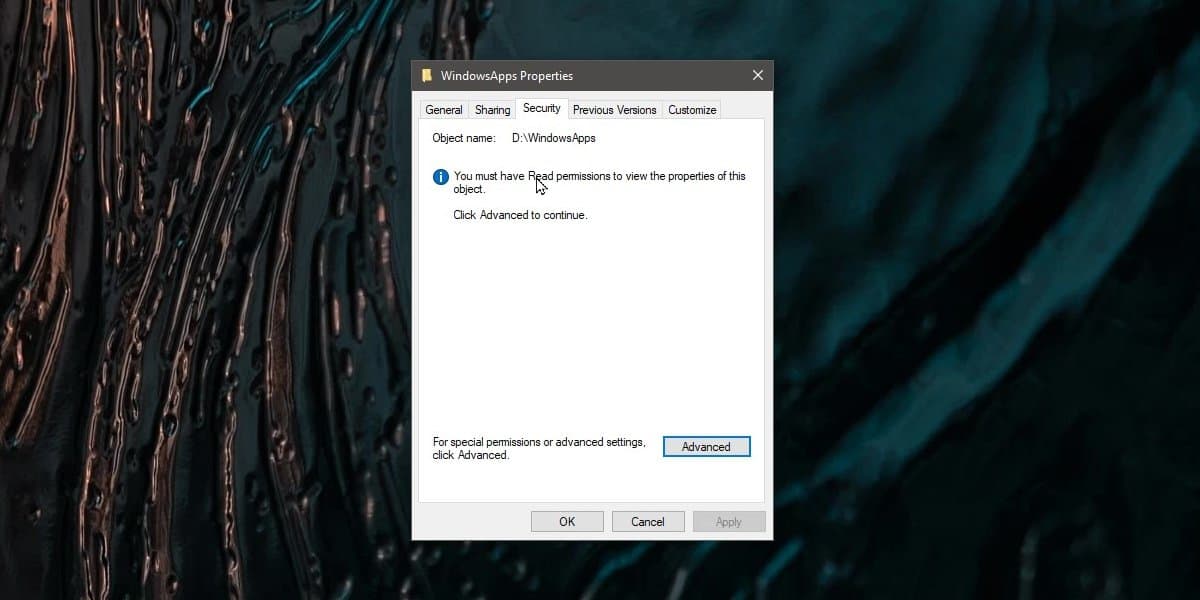
Task: Click empty space in the Security tab page
Action: (590, 330)
